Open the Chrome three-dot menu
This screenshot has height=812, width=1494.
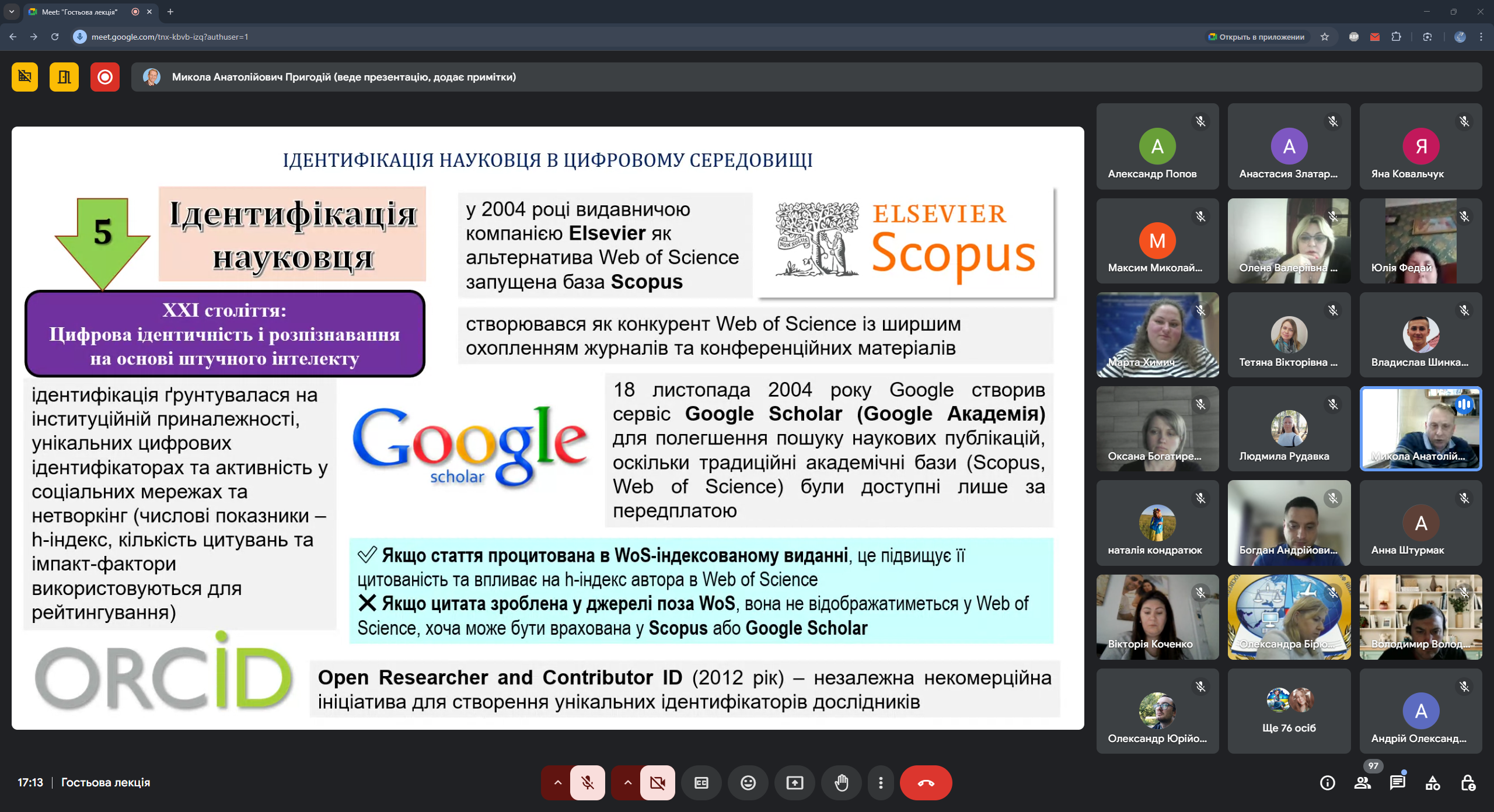click(x=1481, y=37)
